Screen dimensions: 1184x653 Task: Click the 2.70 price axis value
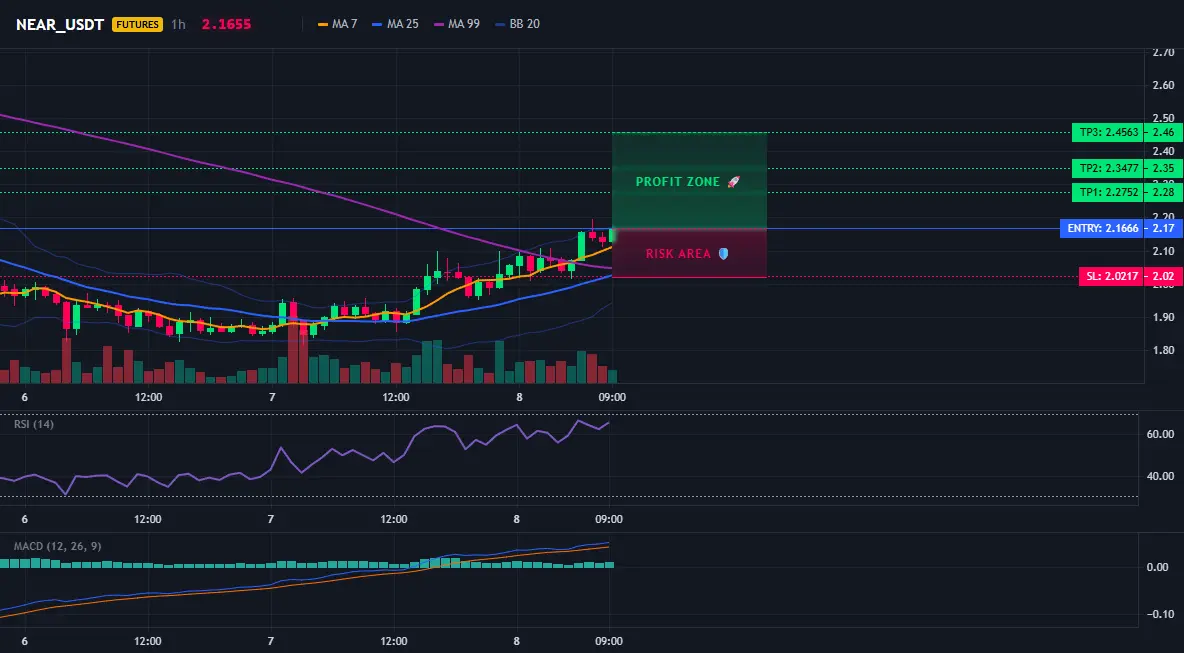pos(1164,52)
